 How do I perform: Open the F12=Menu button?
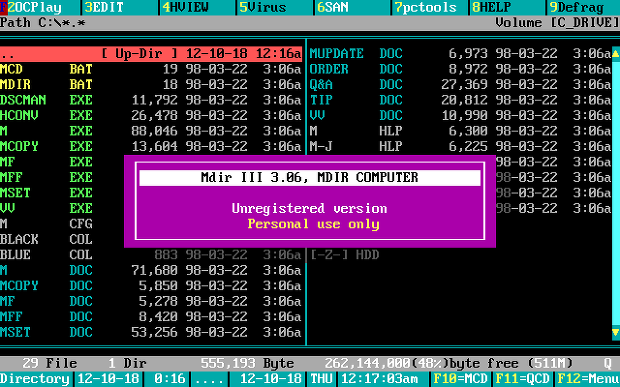pyautogui.click(x=588, y=379)
